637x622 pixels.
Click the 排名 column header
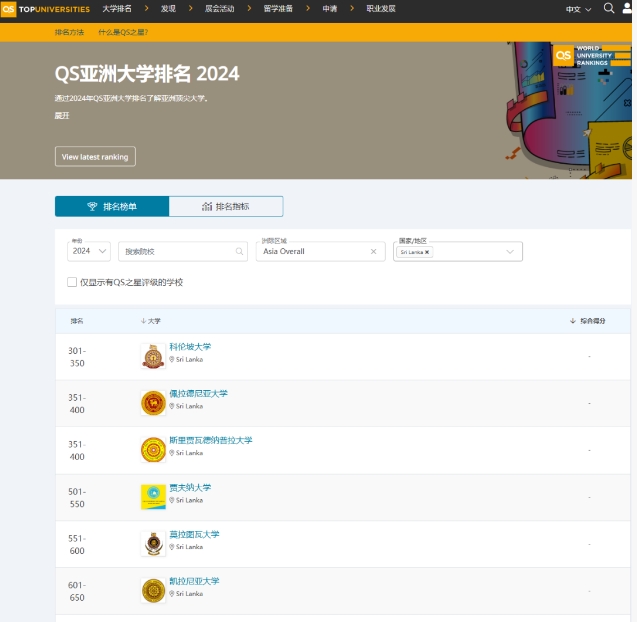77,321
